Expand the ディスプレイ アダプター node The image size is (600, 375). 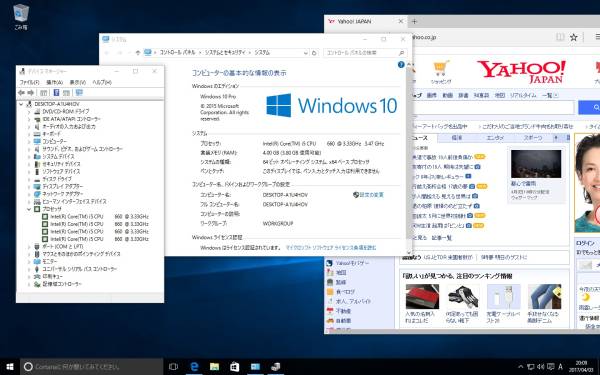pyautogui.click(x=29, y=186)
